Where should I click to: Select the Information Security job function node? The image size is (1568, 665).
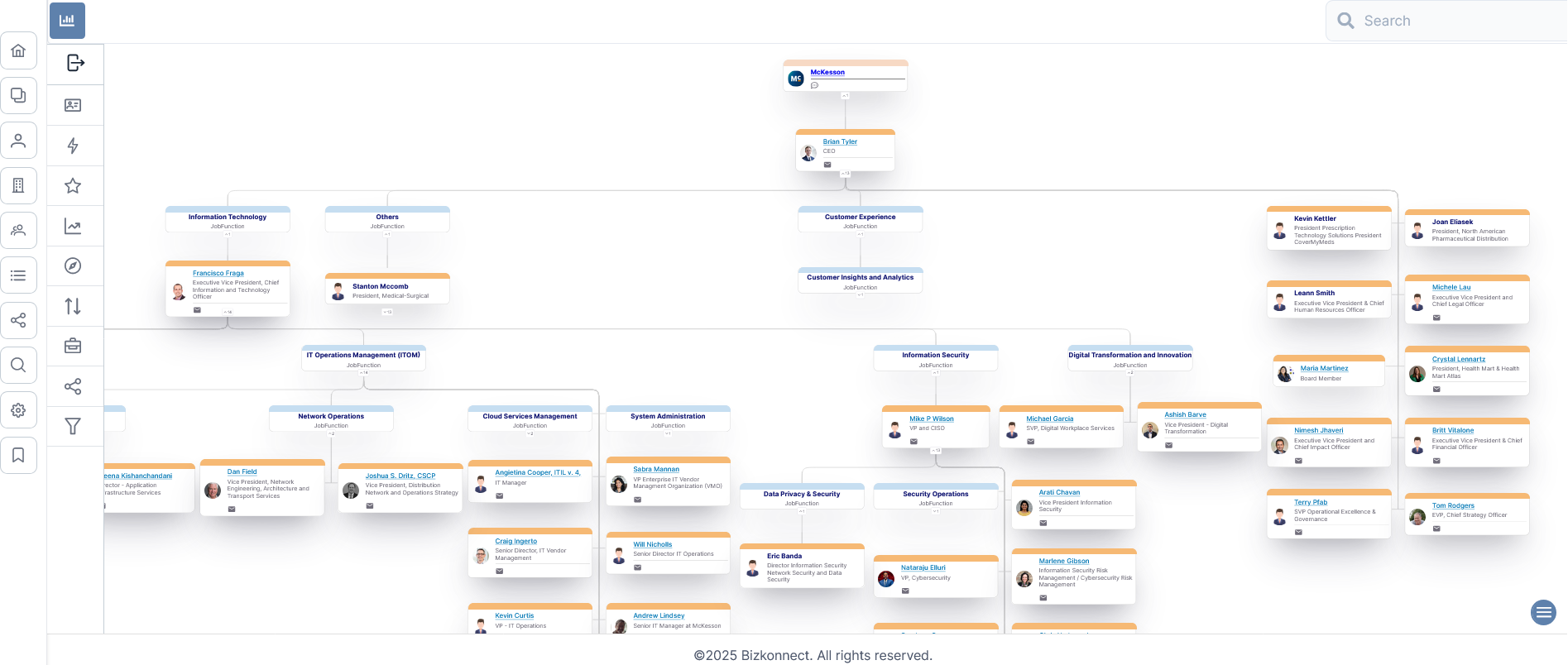935,358
